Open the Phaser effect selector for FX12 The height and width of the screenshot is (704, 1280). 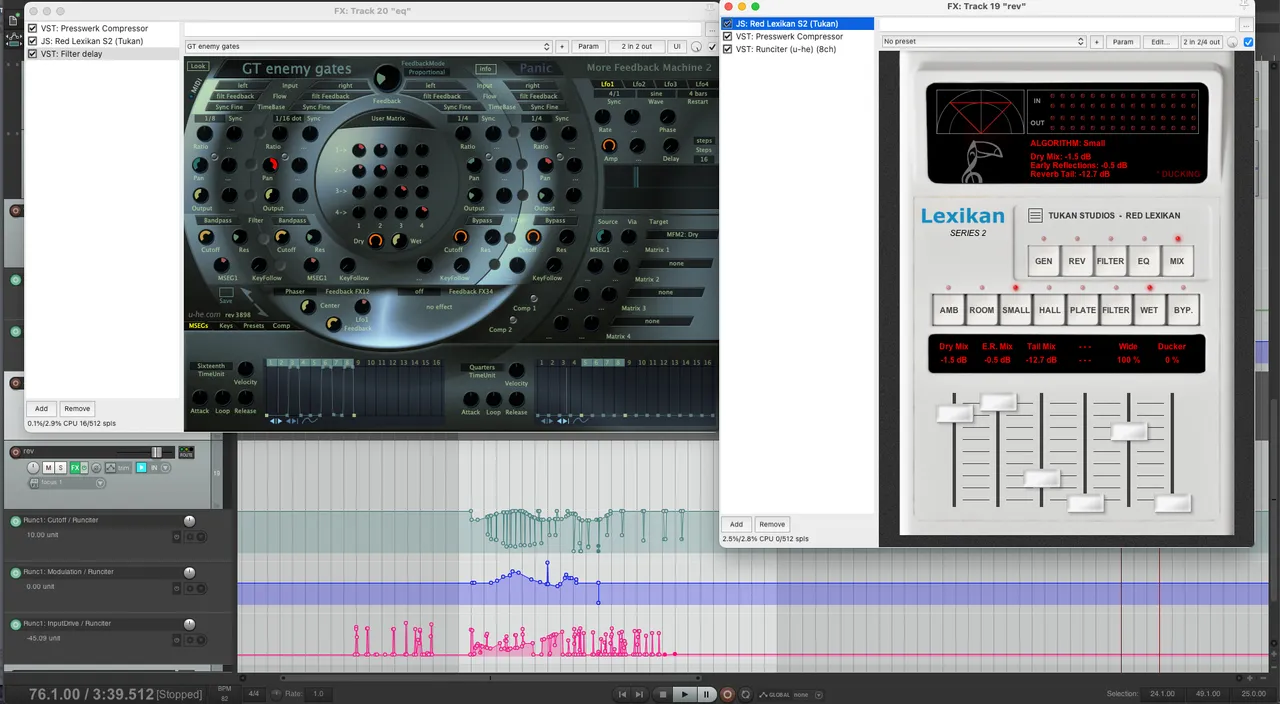295,292
